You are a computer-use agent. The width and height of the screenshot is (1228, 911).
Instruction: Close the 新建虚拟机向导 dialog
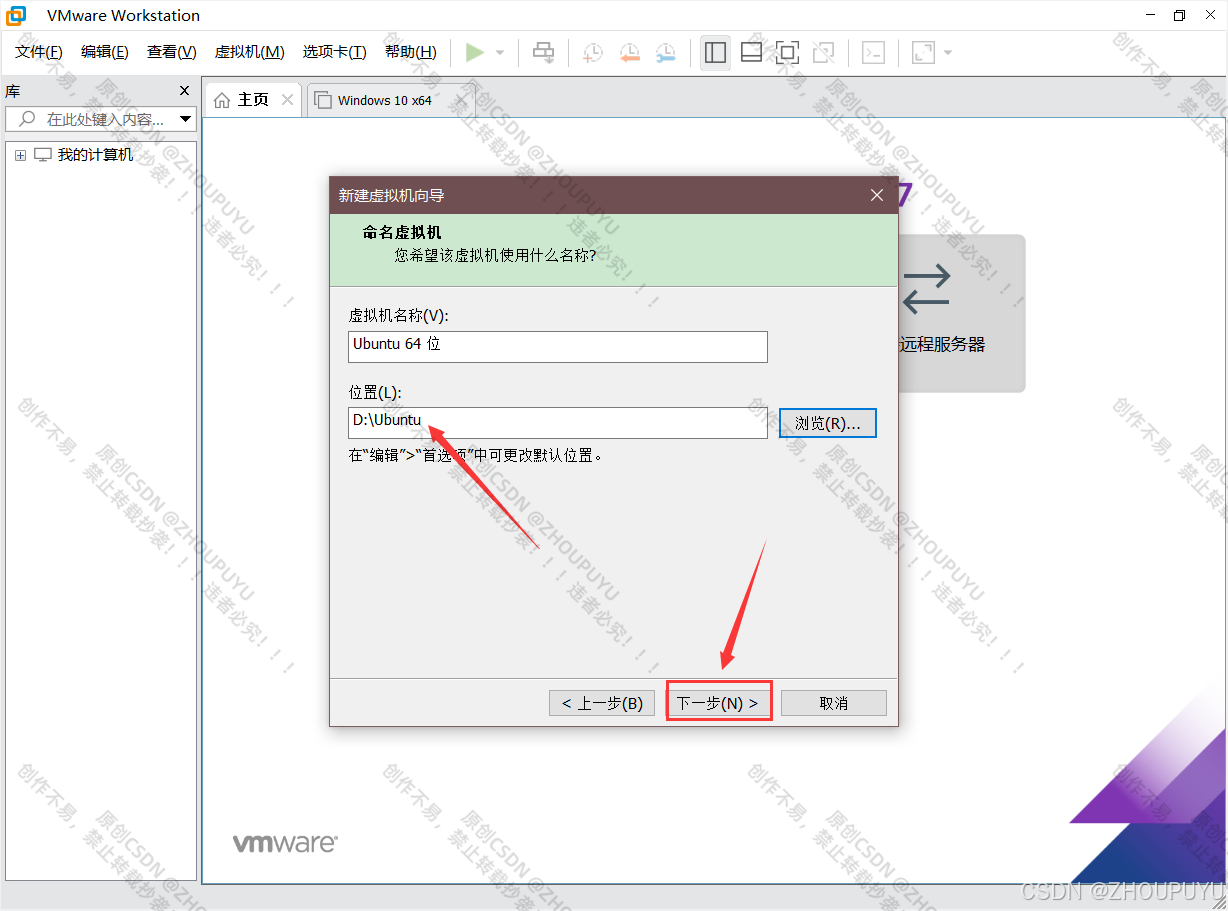(877, 195)
